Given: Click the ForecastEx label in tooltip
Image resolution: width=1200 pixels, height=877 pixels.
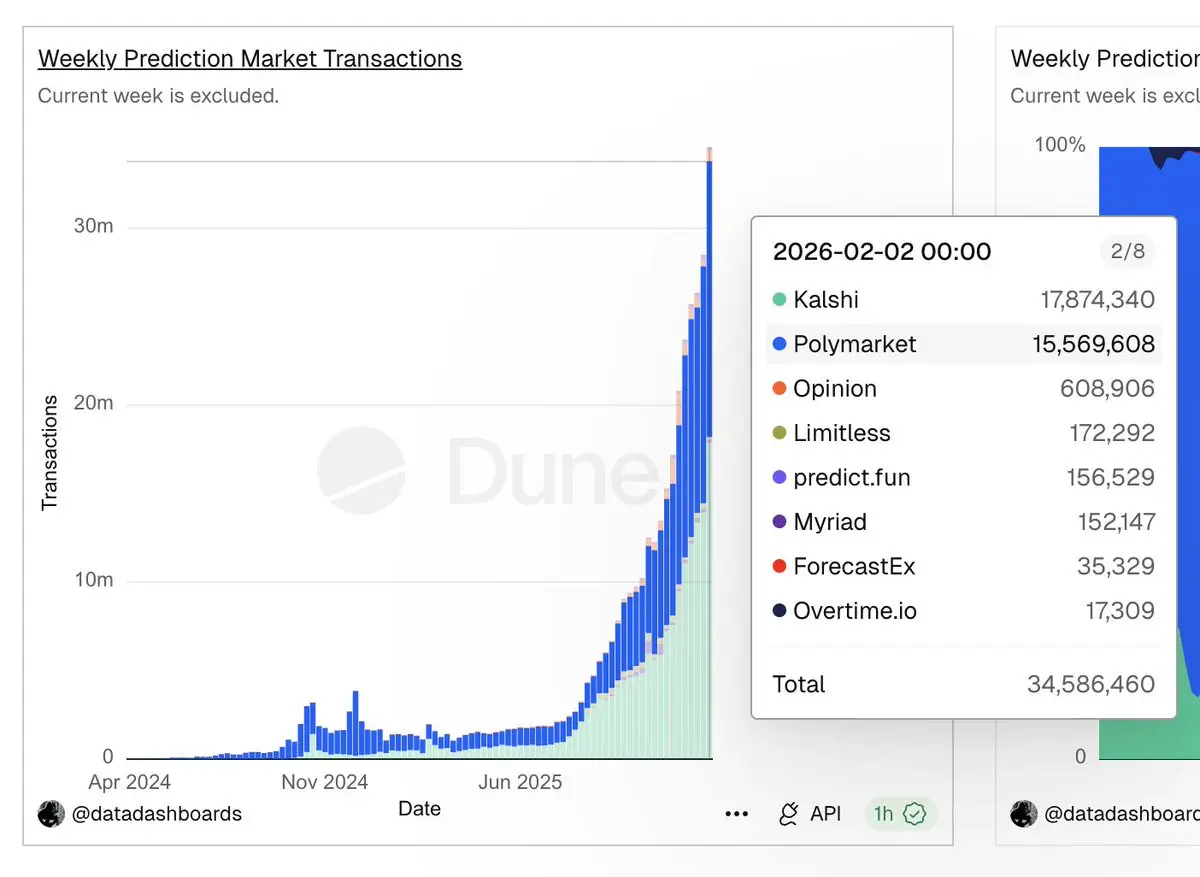Looking at the screenshot, I should (854, 566).
